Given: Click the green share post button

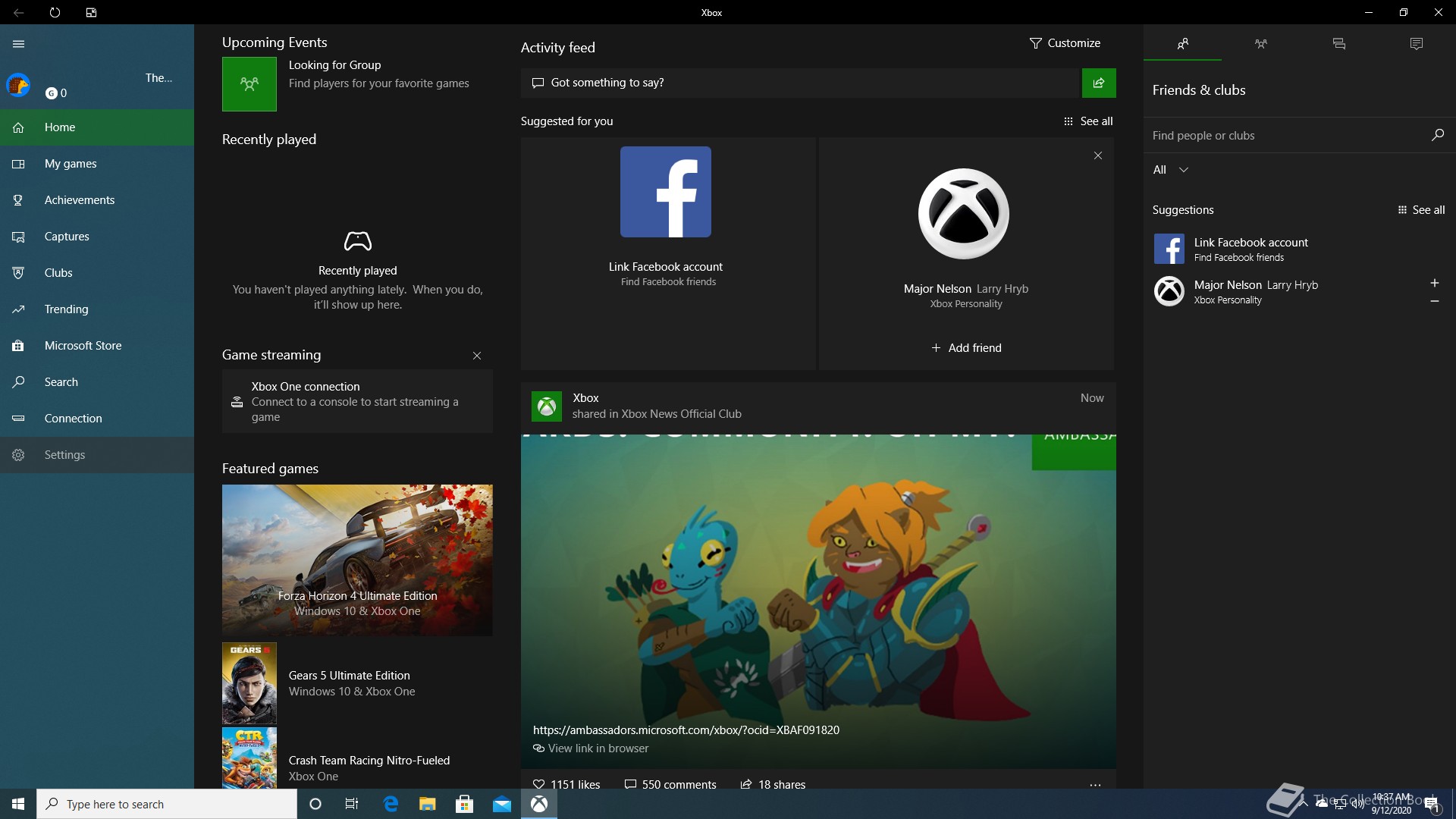Looking at the screenshot, I should click(x=1099, y=83).
